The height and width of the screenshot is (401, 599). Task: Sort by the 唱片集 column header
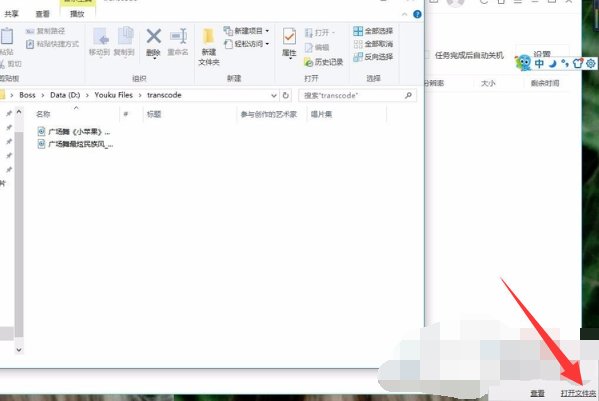click(x=321, y=114)
